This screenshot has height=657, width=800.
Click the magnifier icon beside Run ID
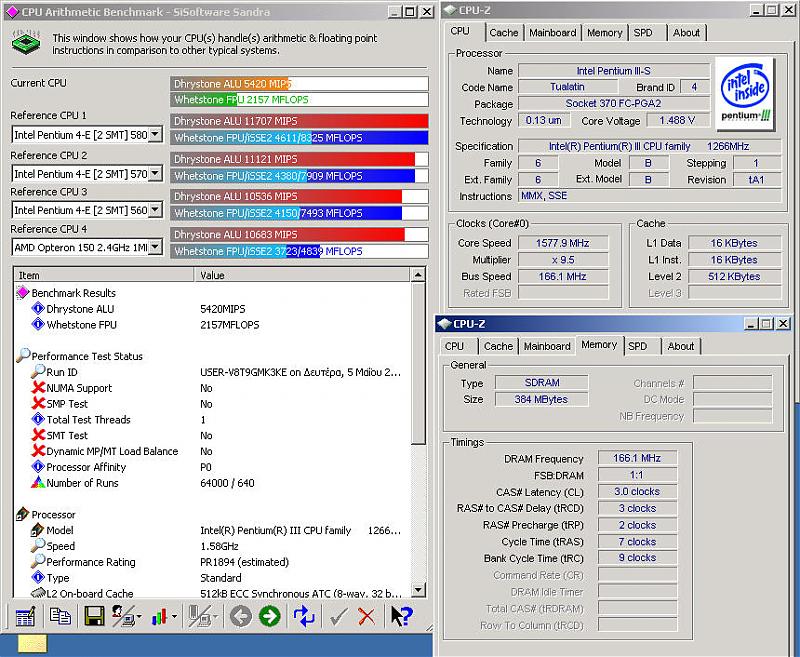click(x=38, y=371)
